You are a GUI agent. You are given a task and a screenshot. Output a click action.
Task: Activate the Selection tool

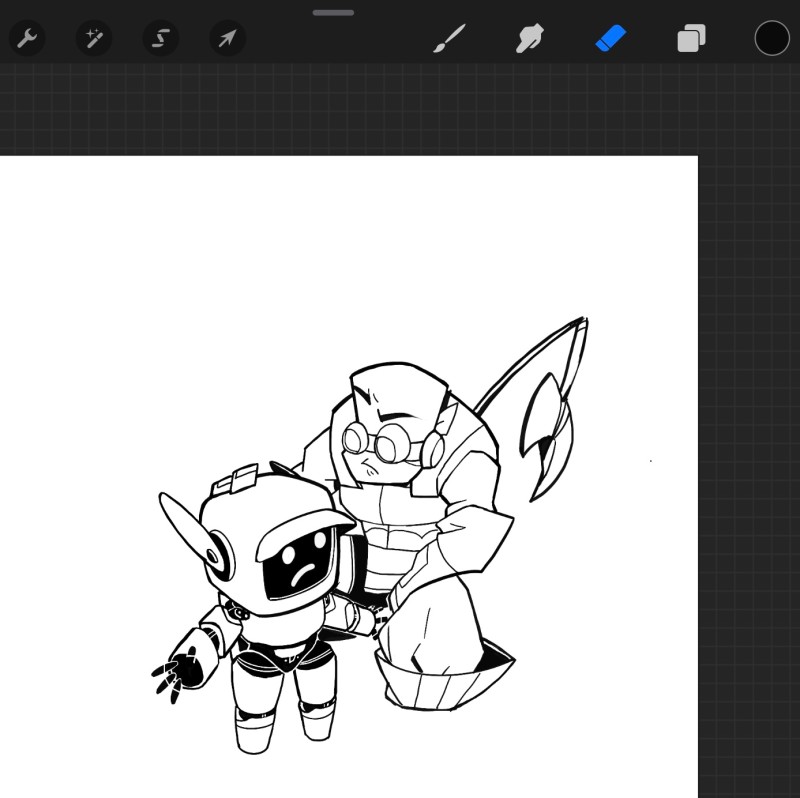[x=161, y=38]
